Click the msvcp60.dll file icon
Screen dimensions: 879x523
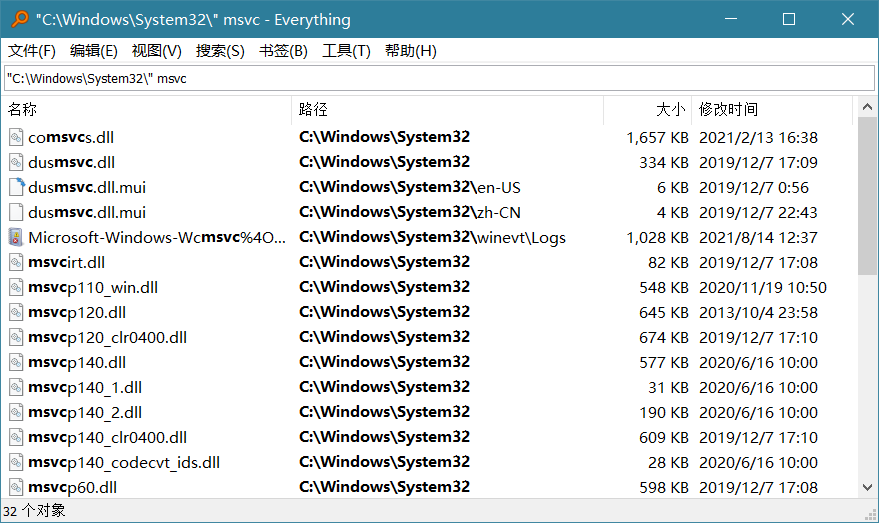[16, 487]
